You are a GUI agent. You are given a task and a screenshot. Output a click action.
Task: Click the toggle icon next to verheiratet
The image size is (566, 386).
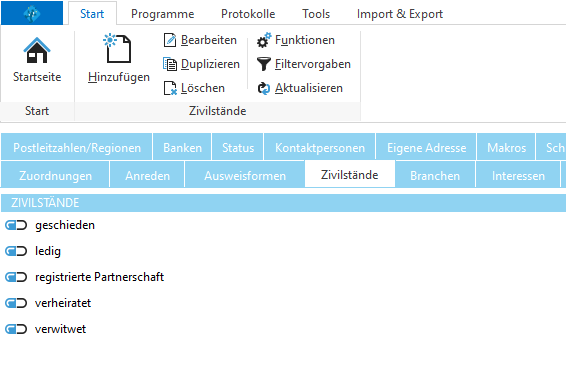16,303
